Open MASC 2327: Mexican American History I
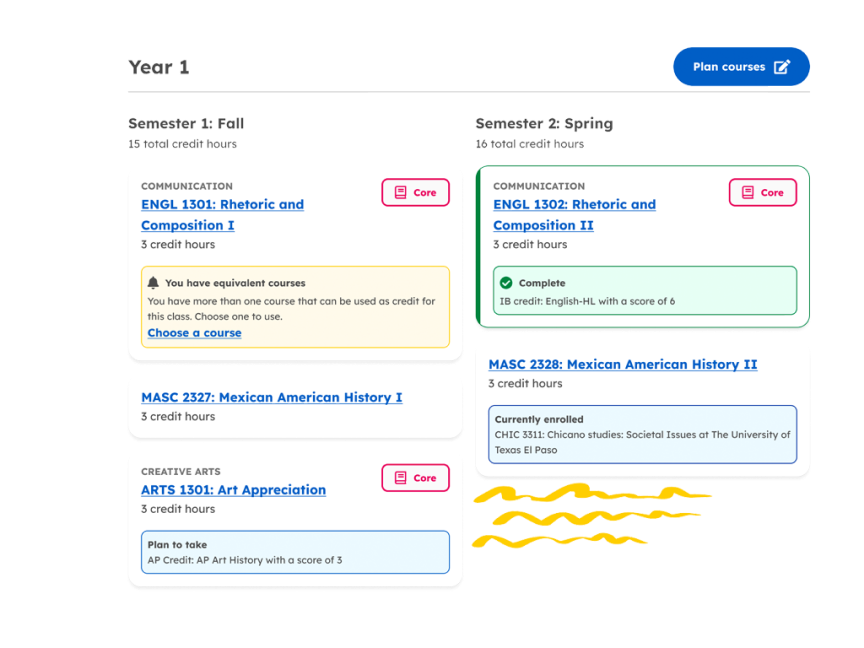The image size is (864, 648). pos(271,397)
